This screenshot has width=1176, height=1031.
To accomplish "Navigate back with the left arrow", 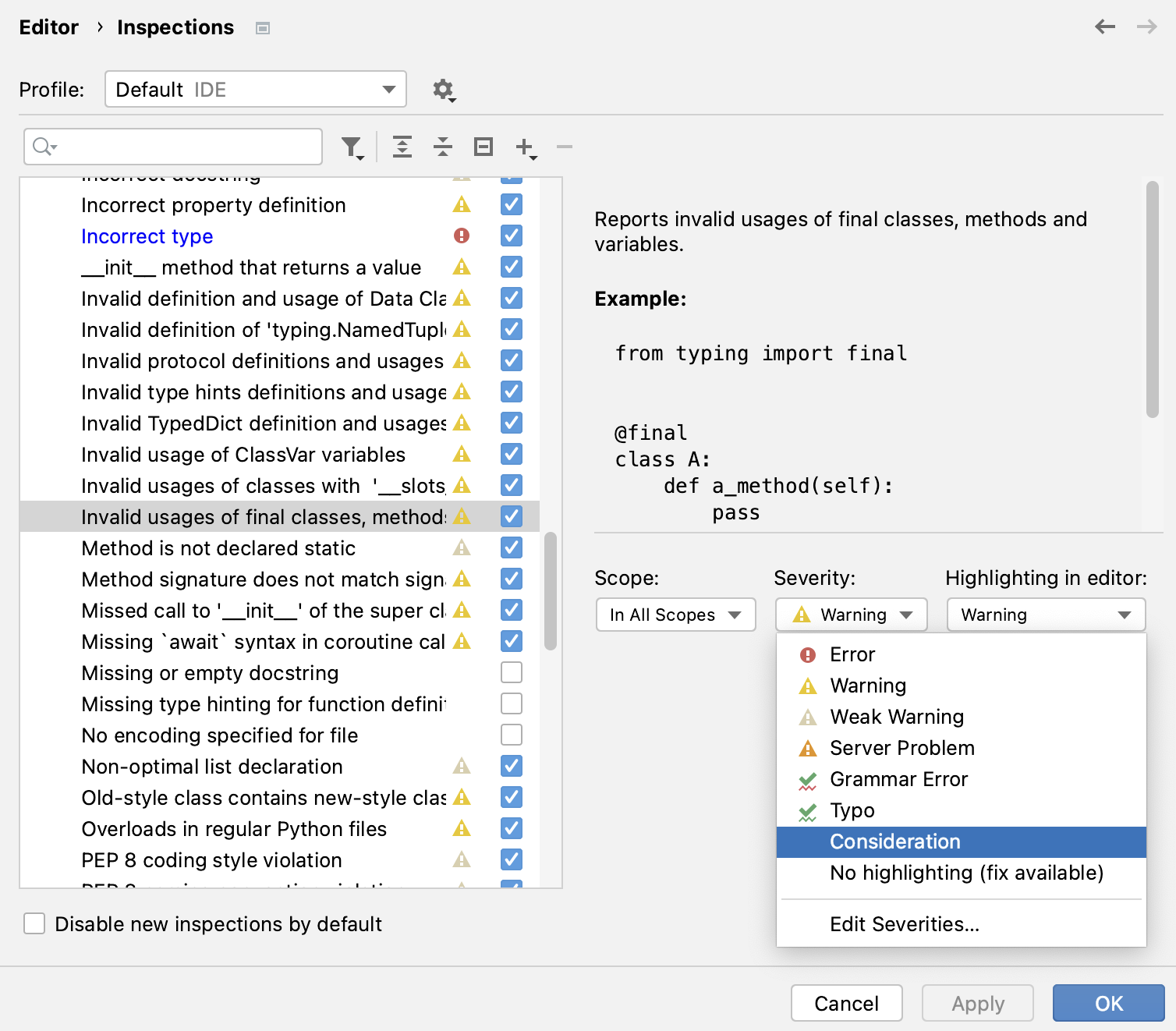I will coord(1104,27).
